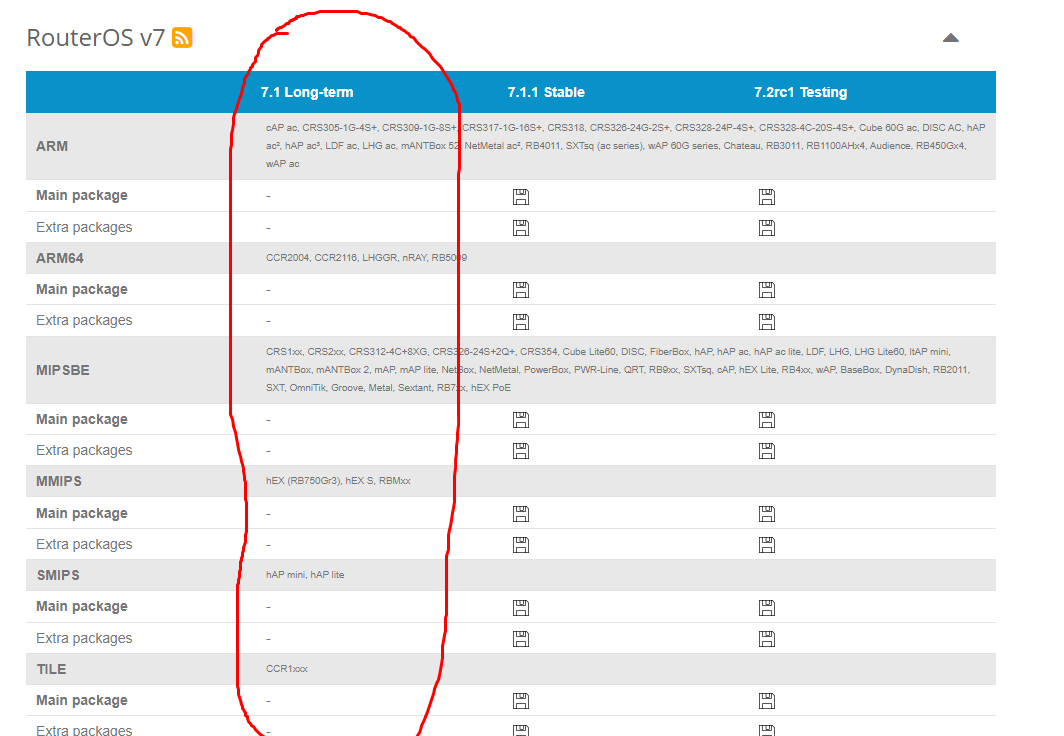Click 'hEX (RB750Gr3), hEX S, RBMxx' text
This screenshot has width=1064, height=736.
[x=338, y=481]
